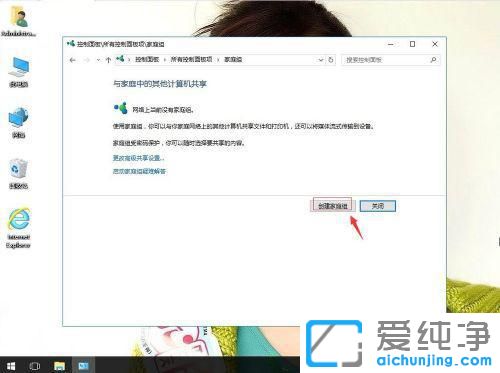Open the recent locations chevron next to Forward
This screenshot has height=373, width=500.
click(98, 60)
